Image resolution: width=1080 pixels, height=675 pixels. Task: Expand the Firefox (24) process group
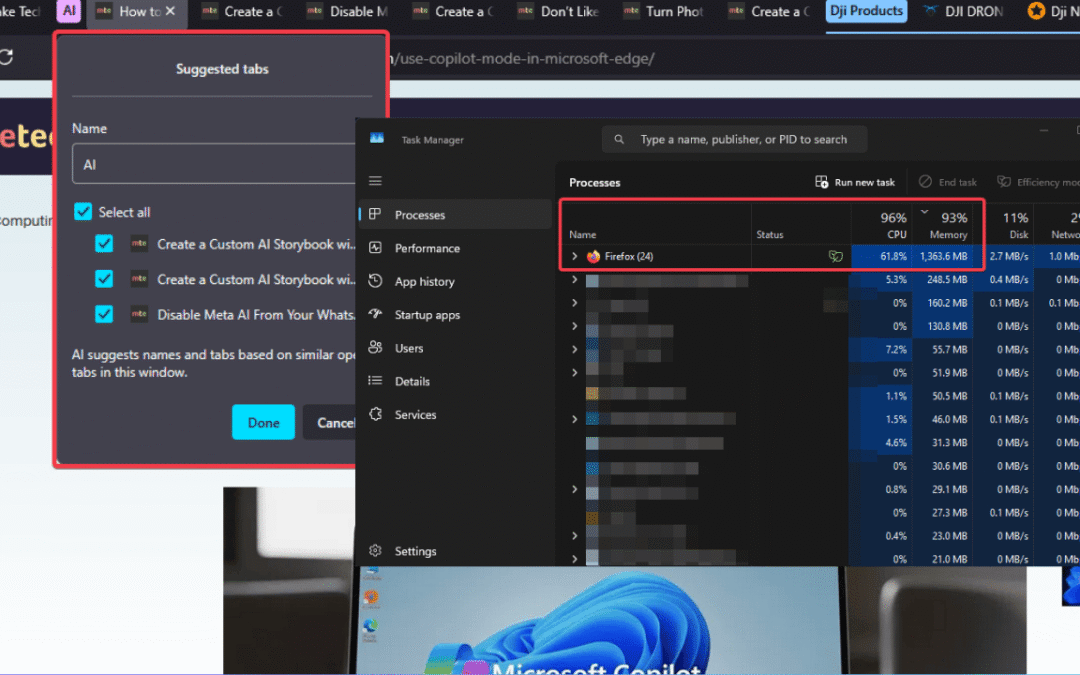[x=576, y=256]
